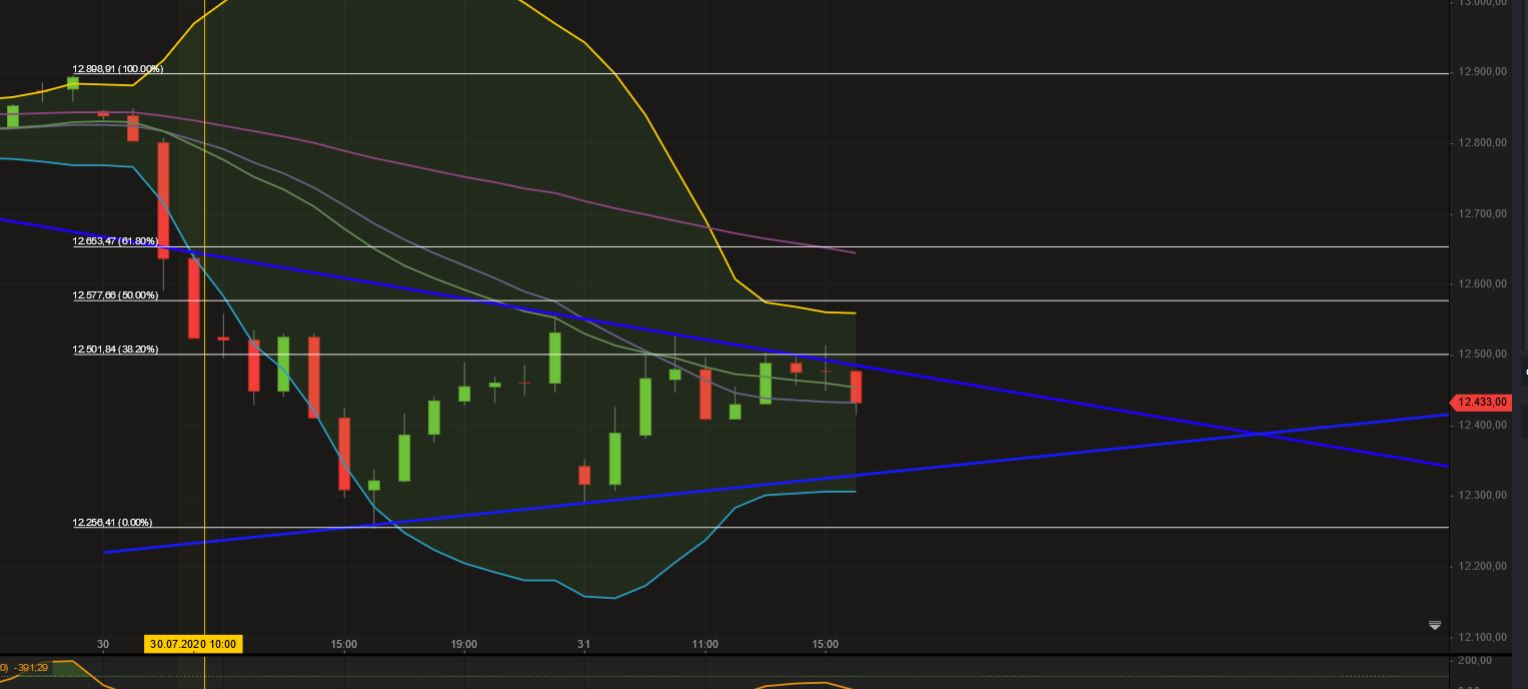
Task: Click the 12.501,84 (38.20%) Fibonacci label
Action: (114, 349)
